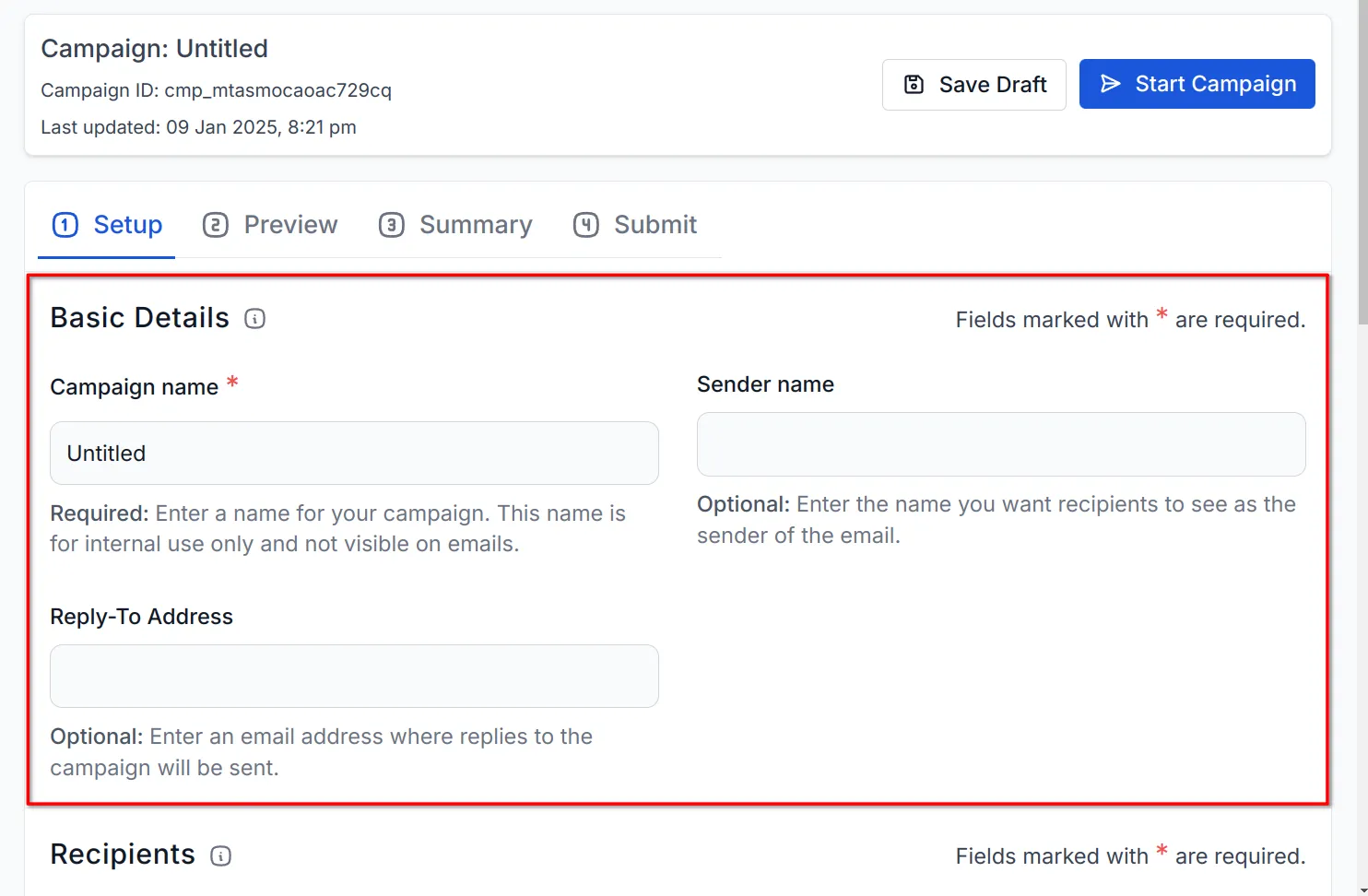Click the info icon next to Recipients
Viewport: 1368px width, 896px height.
[220, 855]
